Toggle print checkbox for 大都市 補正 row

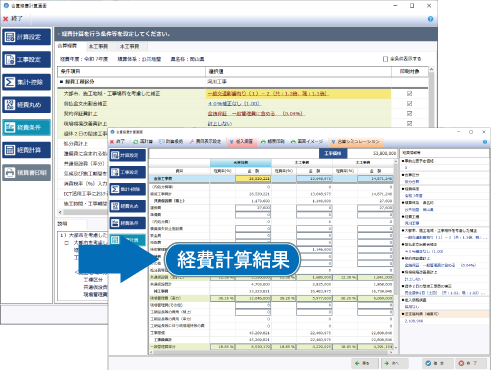409,94
